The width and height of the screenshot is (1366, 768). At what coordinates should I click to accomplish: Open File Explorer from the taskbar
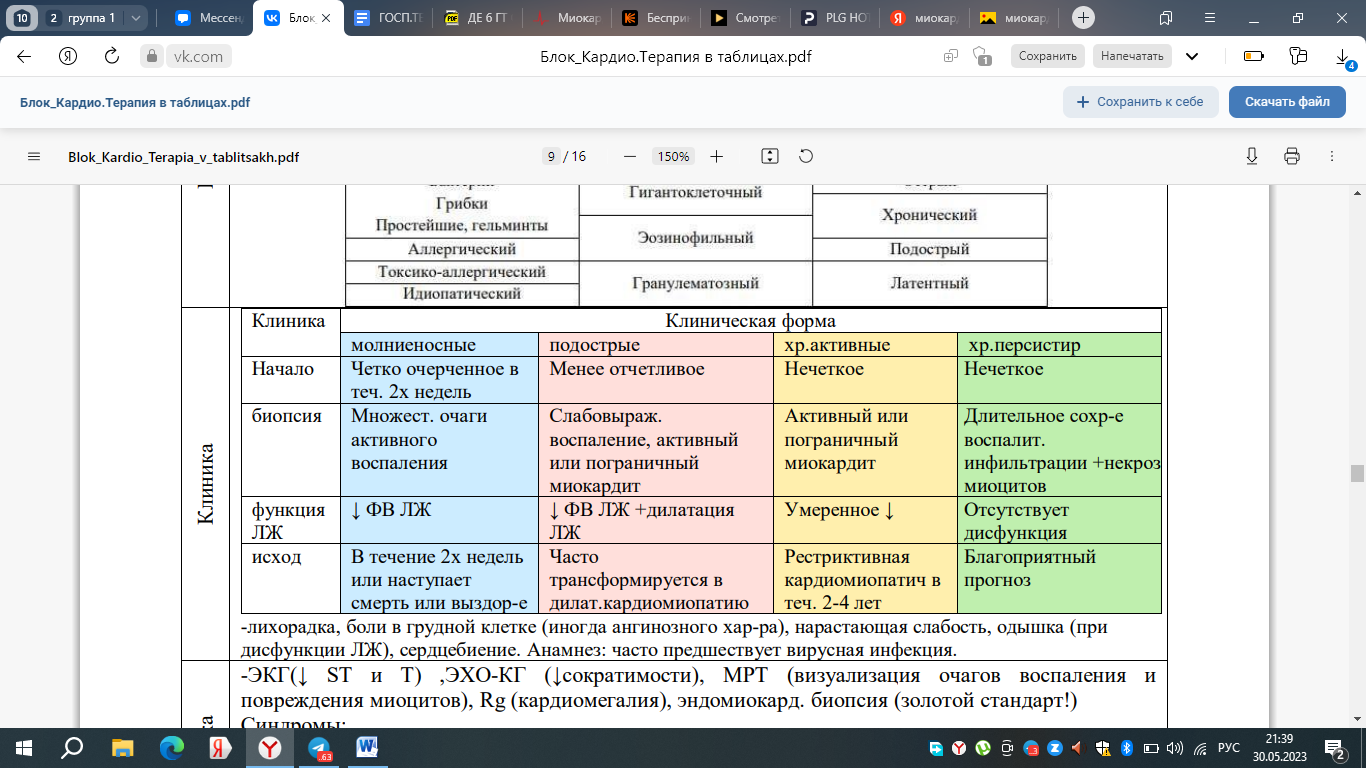[122, 747]
